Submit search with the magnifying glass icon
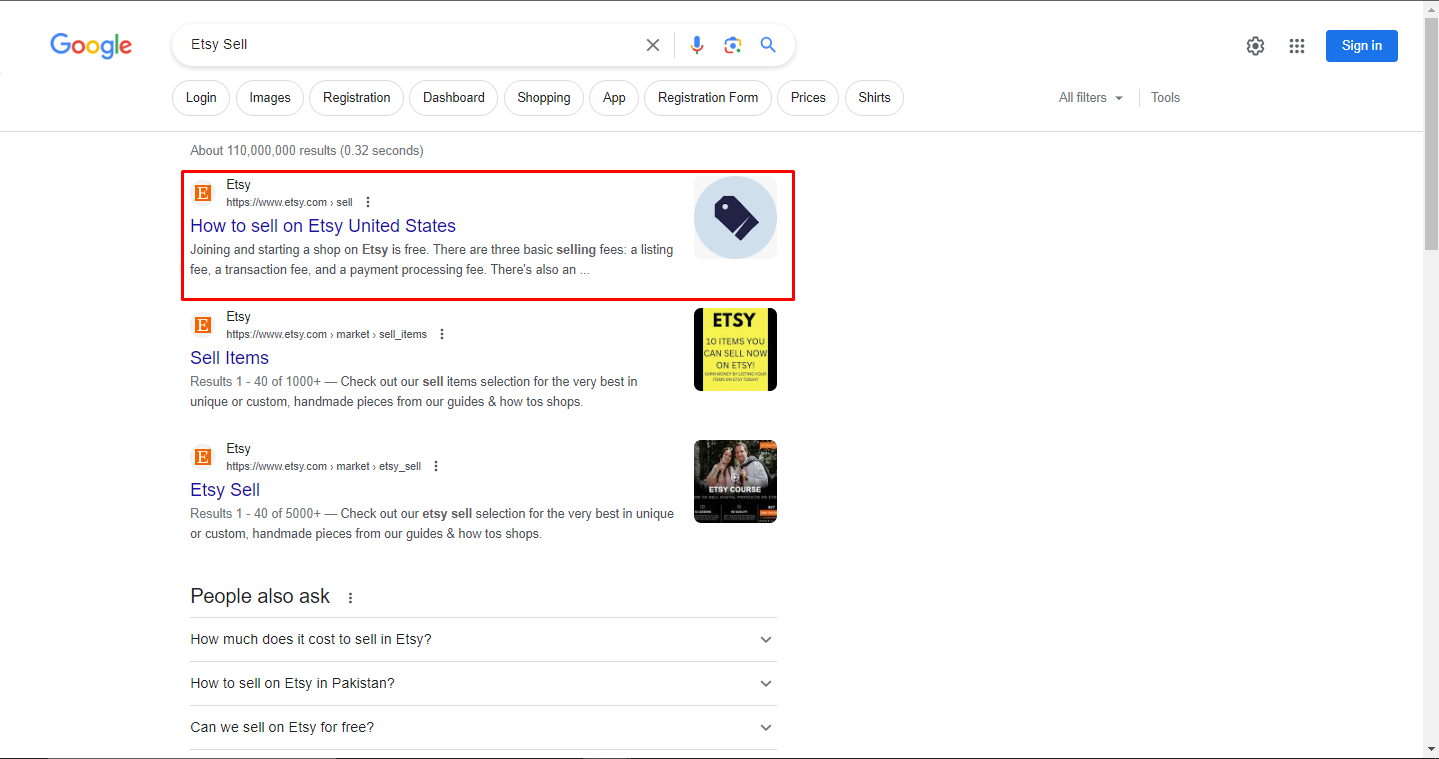 [768, 45]
